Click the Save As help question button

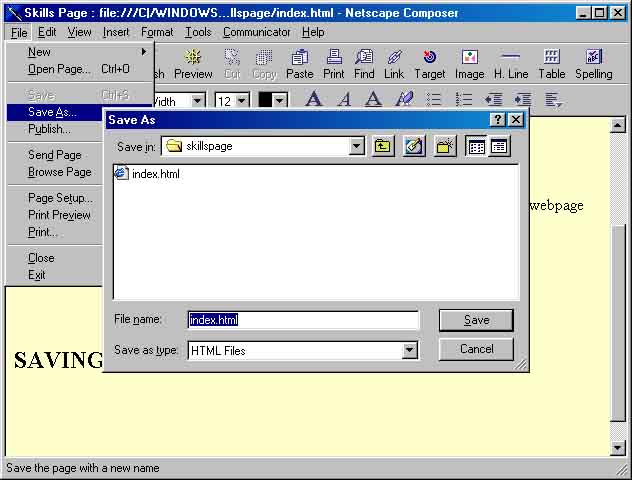tap(497, 120)
